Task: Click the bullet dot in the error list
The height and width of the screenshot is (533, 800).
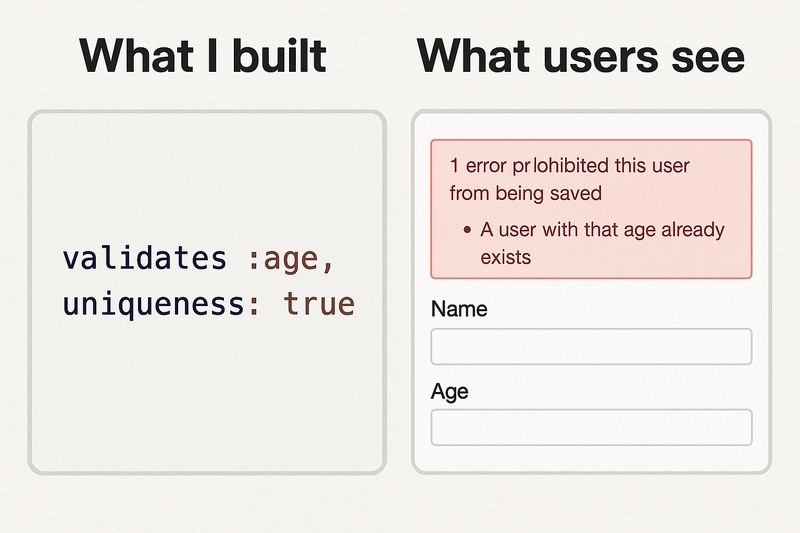Action: [467, 231]
